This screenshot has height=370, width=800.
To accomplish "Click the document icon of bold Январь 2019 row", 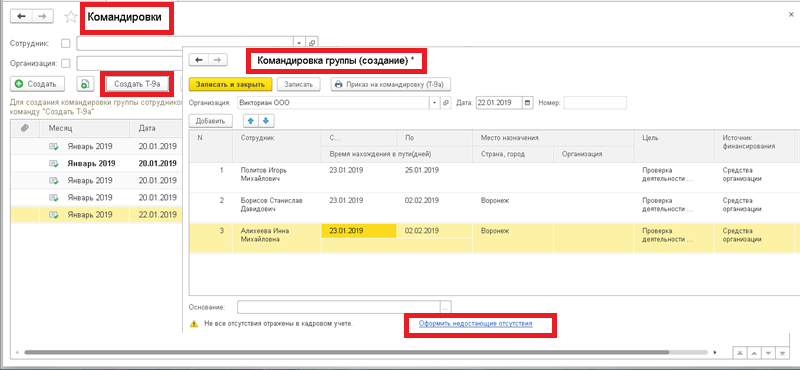I will click(53, 164).
